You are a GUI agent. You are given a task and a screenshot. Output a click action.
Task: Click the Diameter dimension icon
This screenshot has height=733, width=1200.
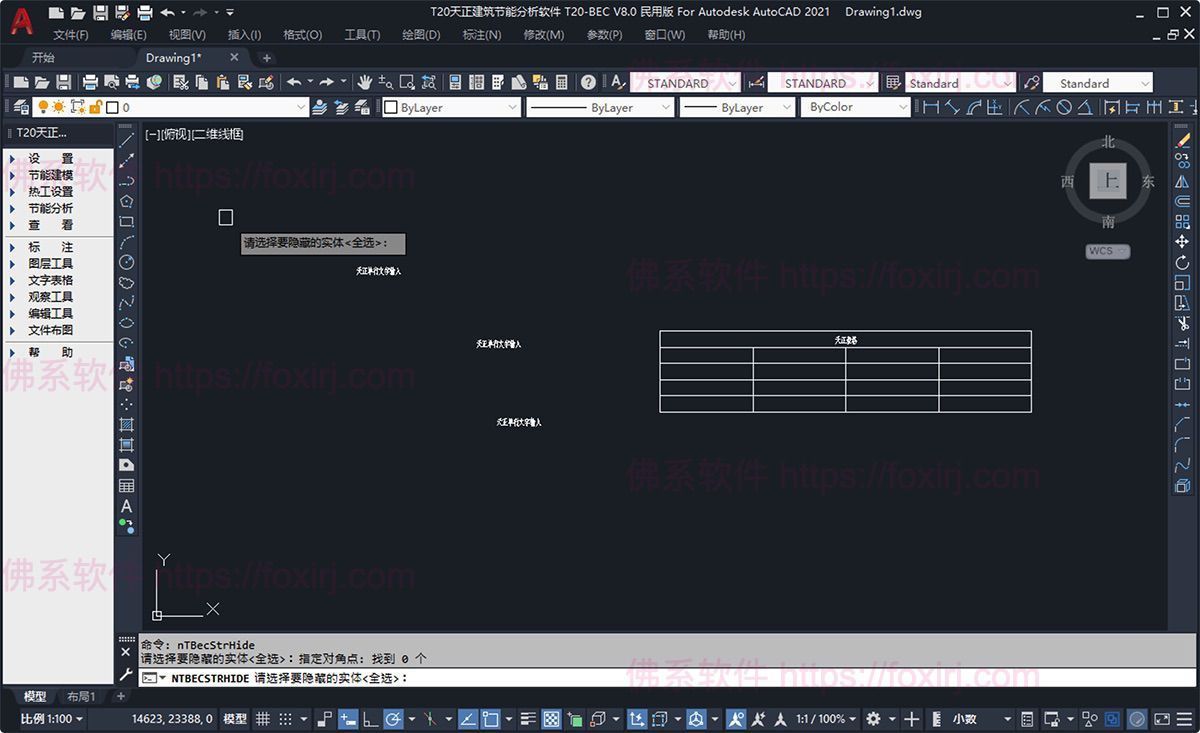(x=1064, y=107)
